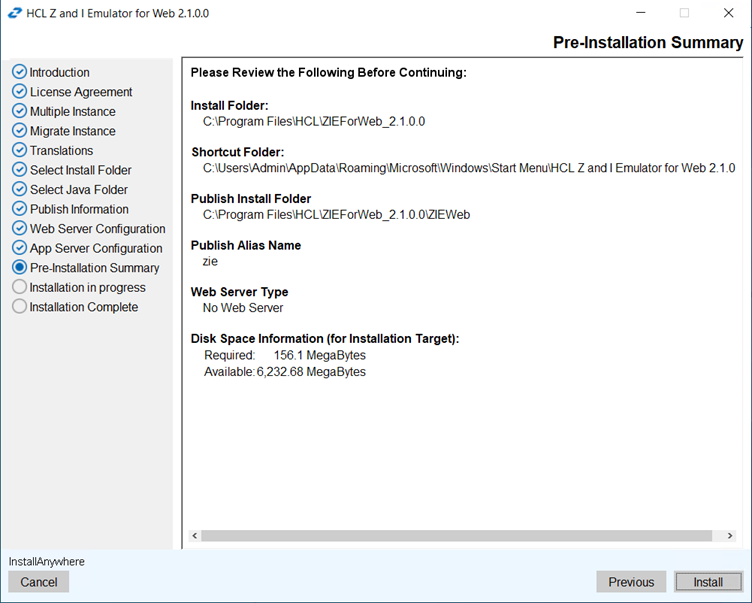Click the 'No Web Server' value
Viewport: 752px width, 603px height.
243,307
